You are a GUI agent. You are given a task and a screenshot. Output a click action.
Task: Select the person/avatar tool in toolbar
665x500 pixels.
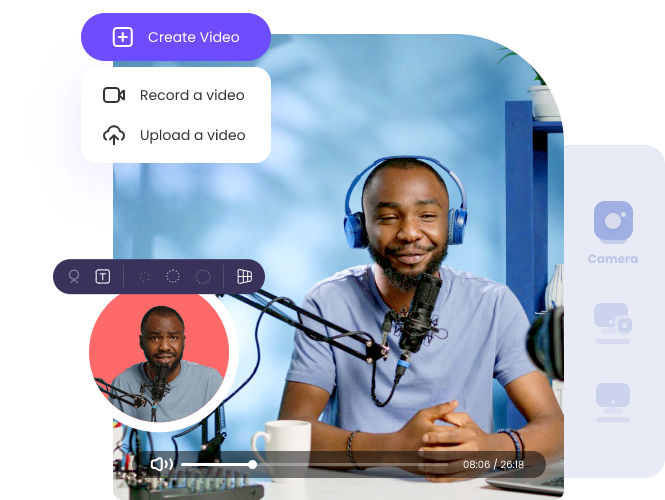click(74, 277)
